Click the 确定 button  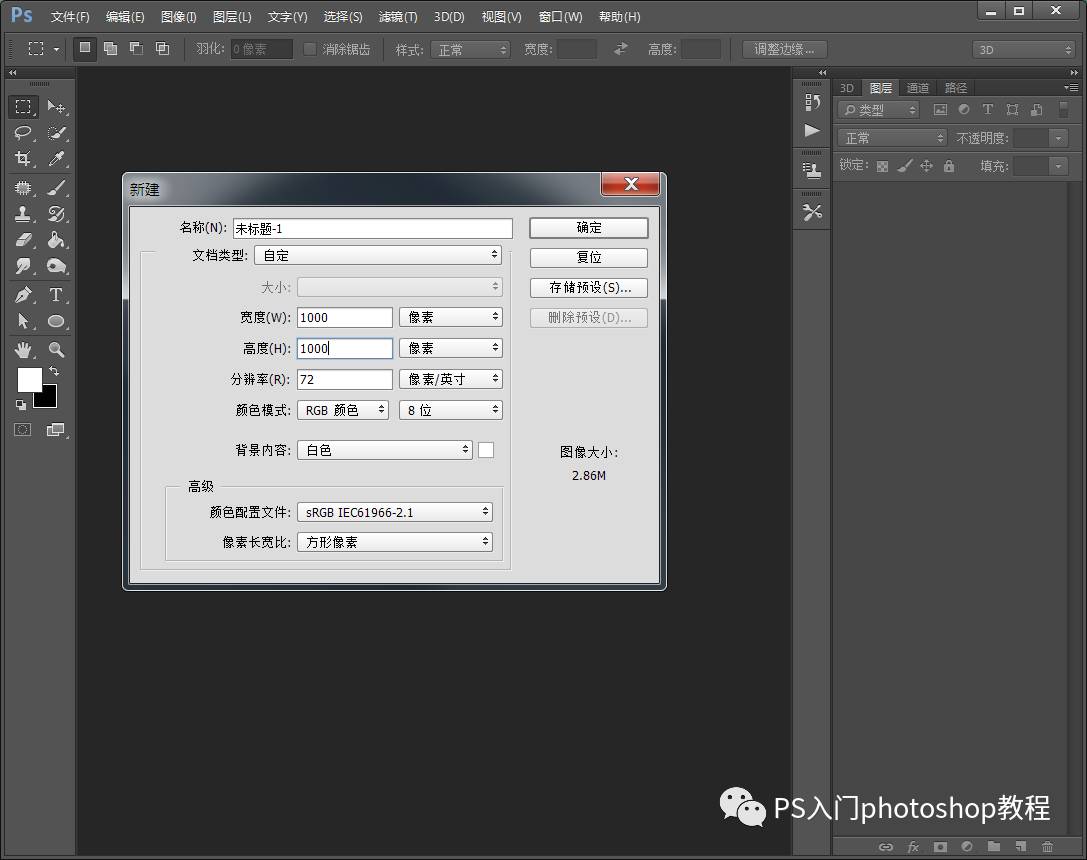[589, 228]
